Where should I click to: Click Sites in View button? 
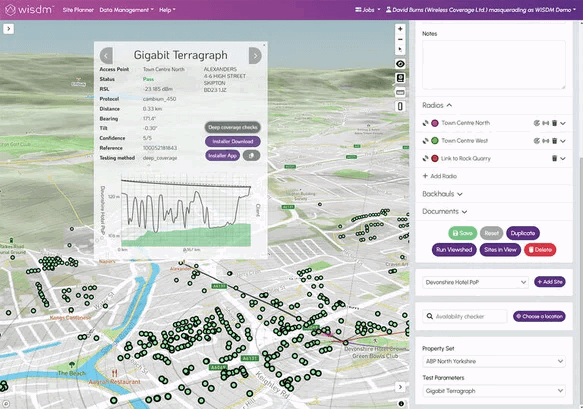[x=500, y=249]
